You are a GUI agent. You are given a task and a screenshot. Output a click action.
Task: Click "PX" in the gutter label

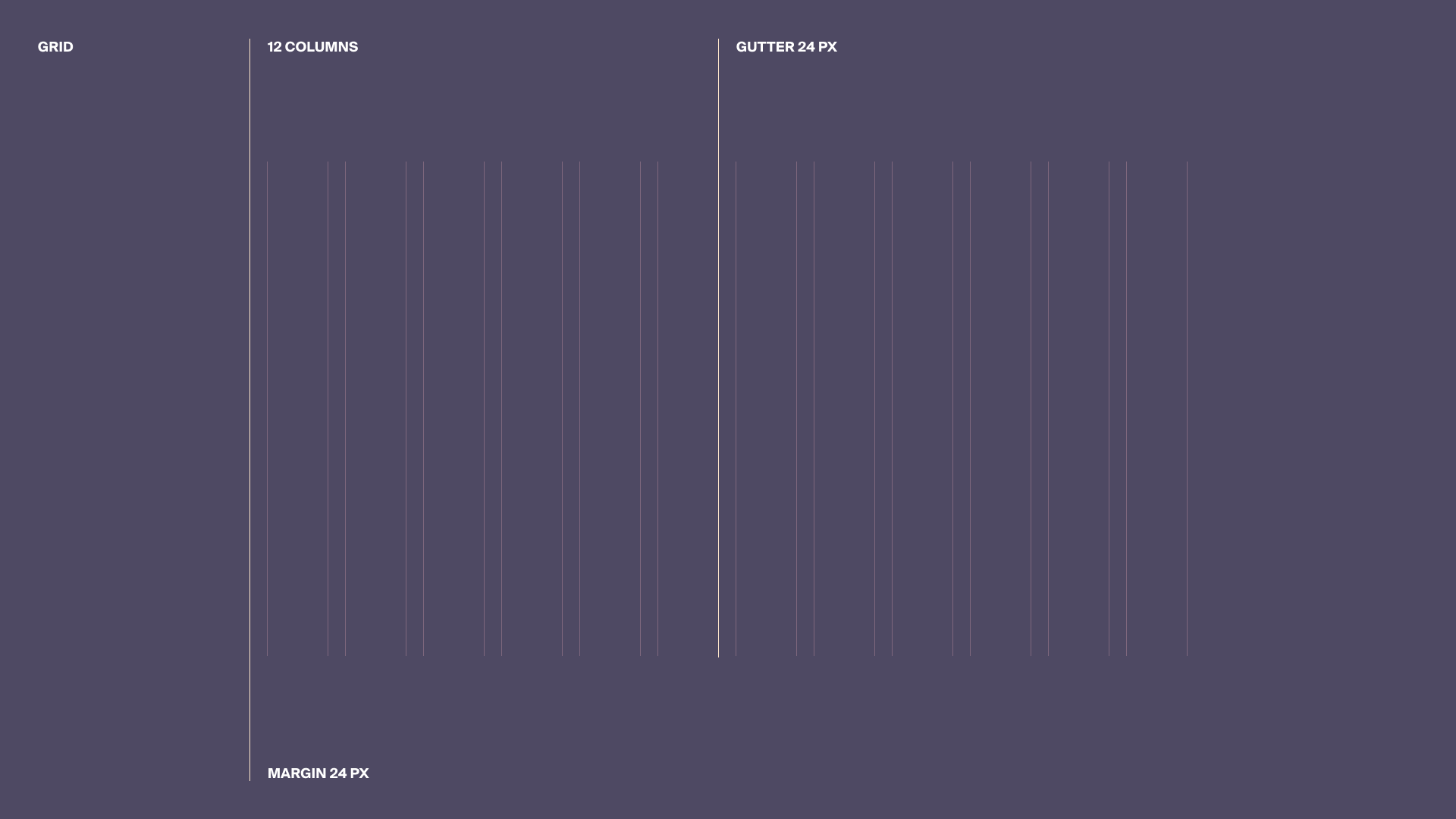tap(827, 47)
